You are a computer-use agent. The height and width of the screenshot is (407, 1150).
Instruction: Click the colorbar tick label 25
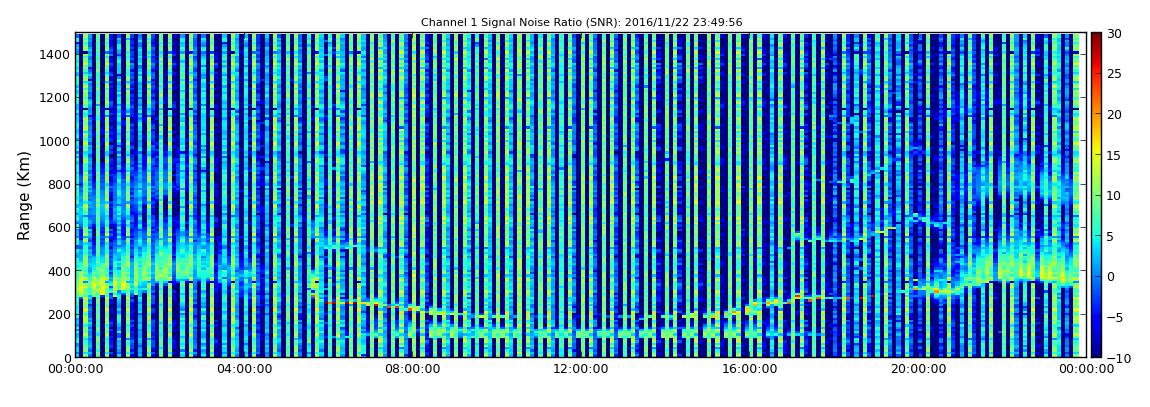coord(1114,74)
